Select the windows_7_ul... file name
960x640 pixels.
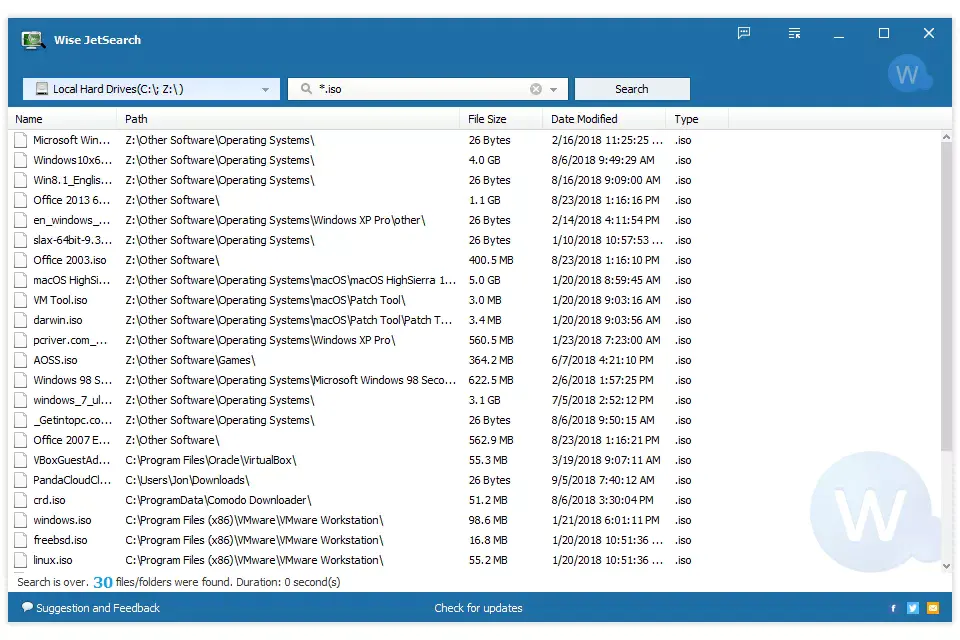tap(72, 401)
